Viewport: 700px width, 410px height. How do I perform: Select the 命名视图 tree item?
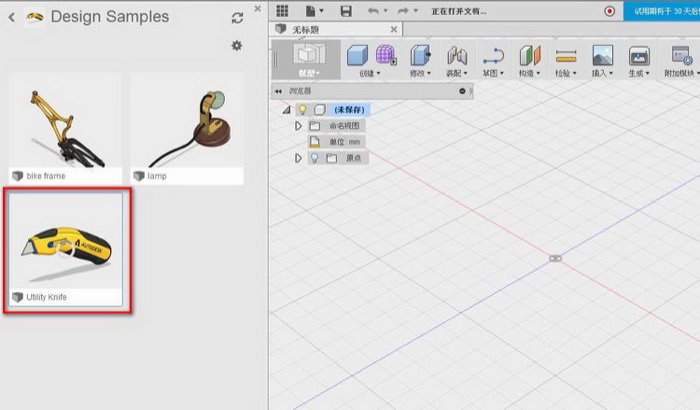click(x=344, y=126)
